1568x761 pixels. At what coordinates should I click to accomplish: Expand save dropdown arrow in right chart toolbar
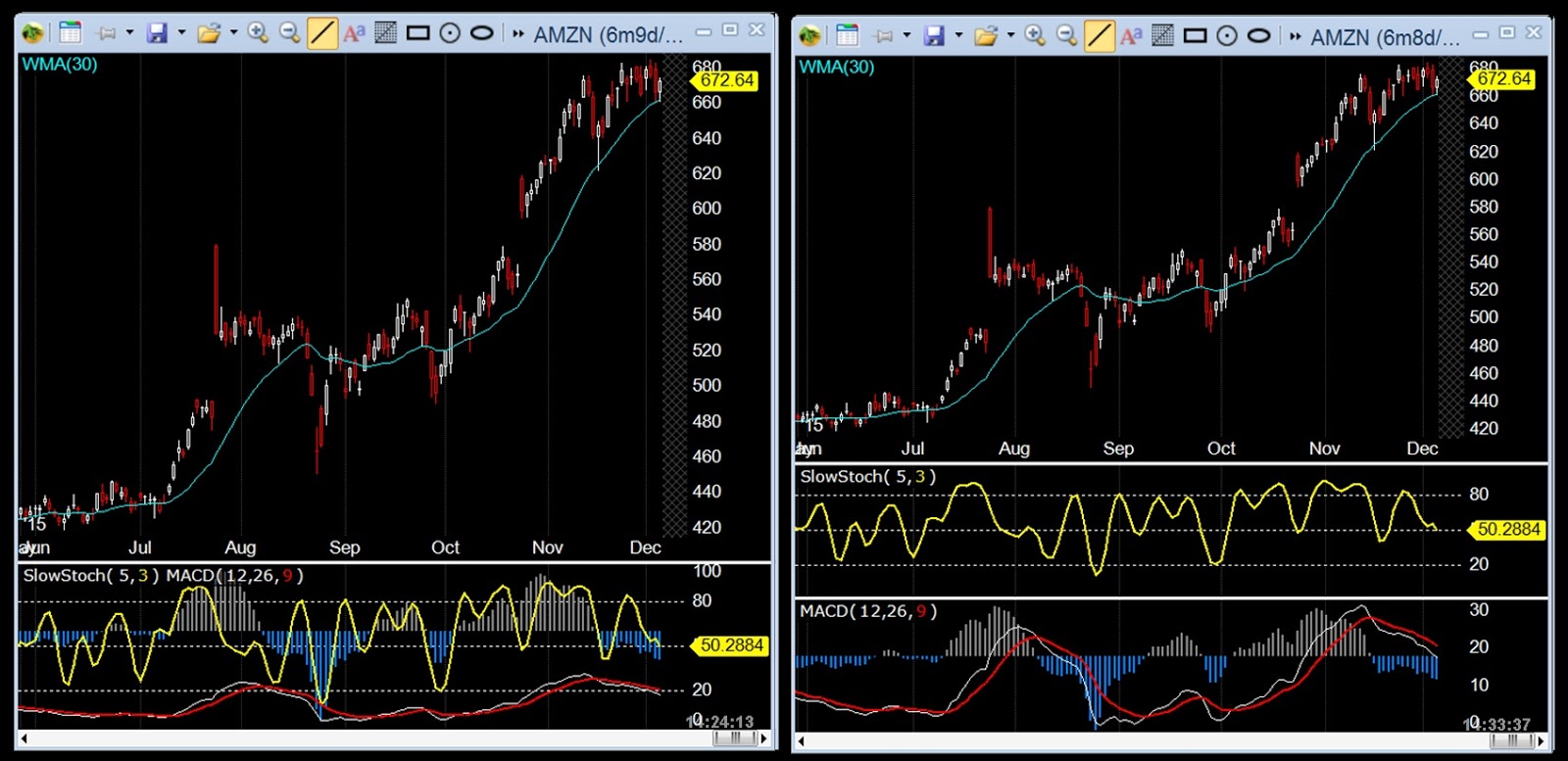958,36
